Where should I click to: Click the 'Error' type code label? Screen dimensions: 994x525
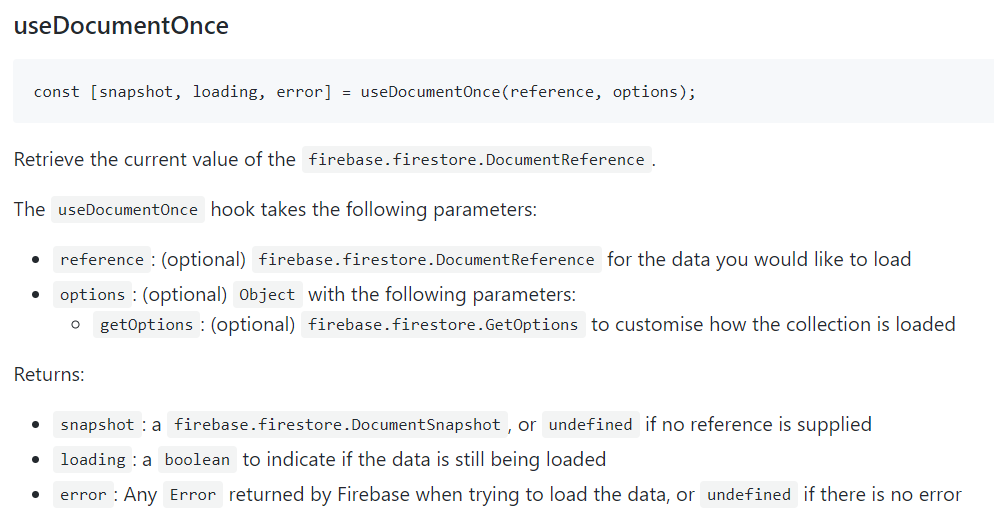[x=193, y=495]
